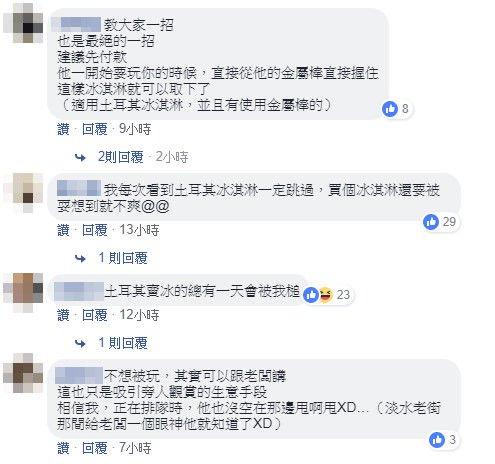The image size is (495, 464).
Task: Like the comment posted 7小時 ago
Action: pos(63,448)
